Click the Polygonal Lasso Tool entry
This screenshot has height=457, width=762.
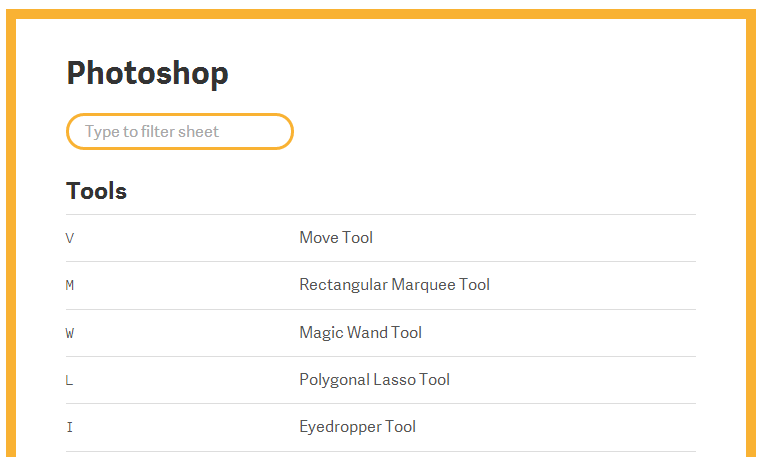point(374,380)
